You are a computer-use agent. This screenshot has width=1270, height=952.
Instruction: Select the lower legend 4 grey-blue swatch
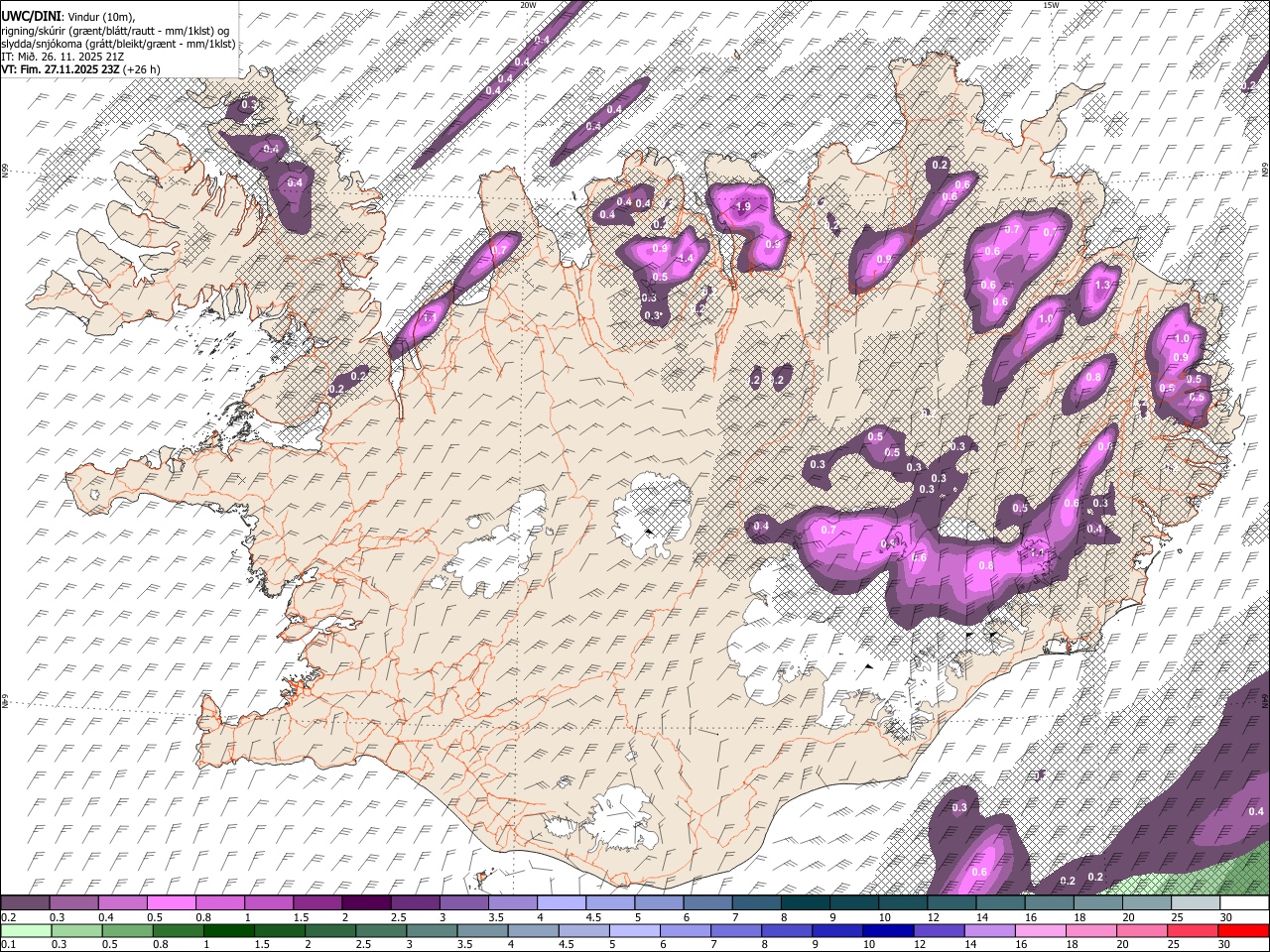(x=534, y=930)
